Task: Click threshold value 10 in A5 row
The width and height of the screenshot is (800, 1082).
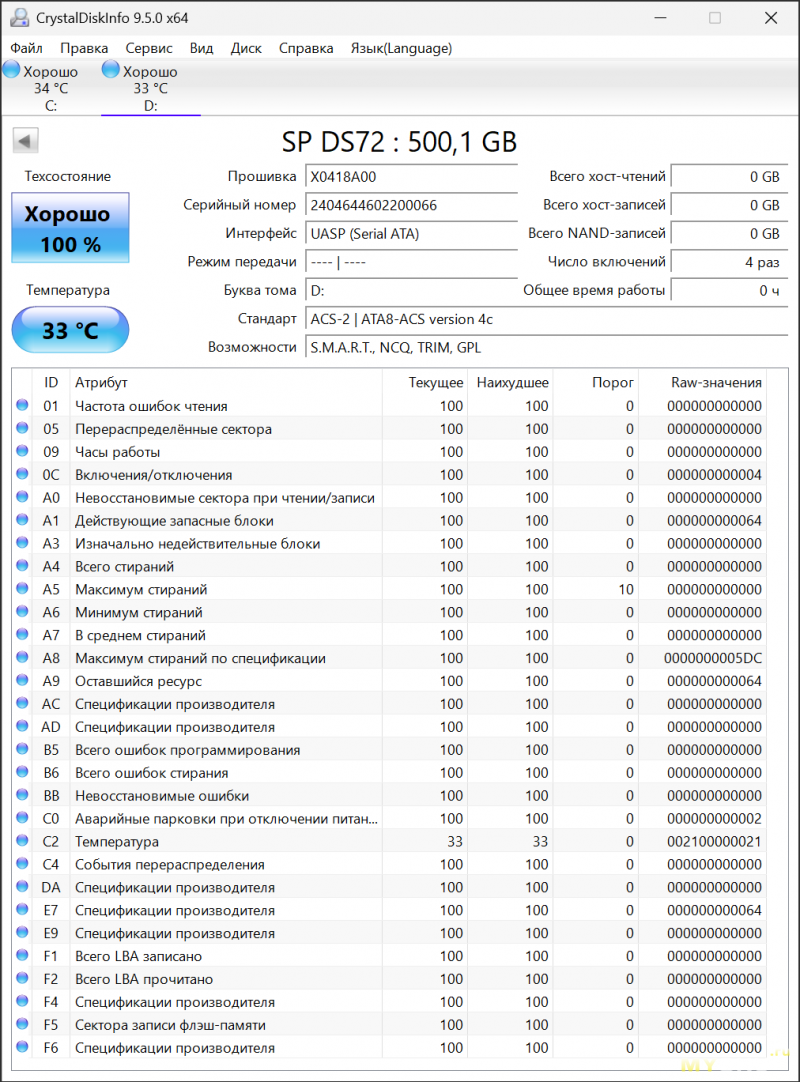Action: click(x=626, y=589)
